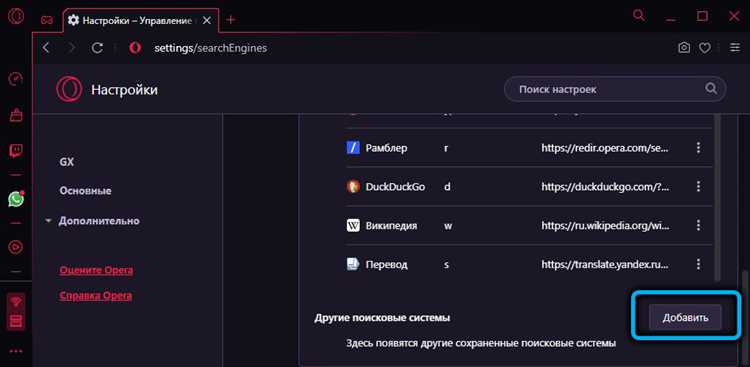The height and width of the screenshot is (367, 750).
Task: Select the Перевод name text
Action: pos(386,264)
